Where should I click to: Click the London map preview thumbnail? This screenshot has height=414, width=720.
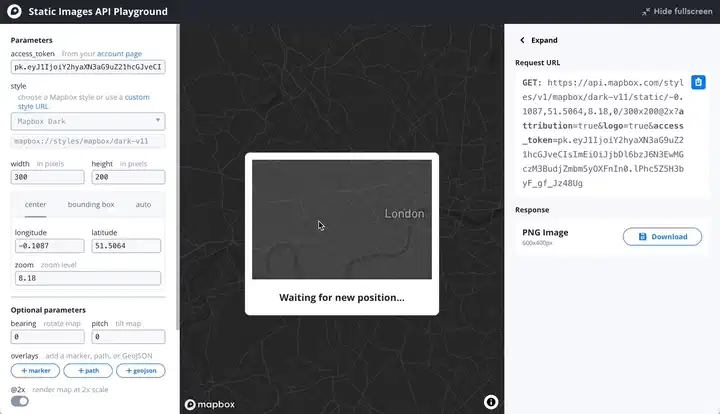point(341,220)
